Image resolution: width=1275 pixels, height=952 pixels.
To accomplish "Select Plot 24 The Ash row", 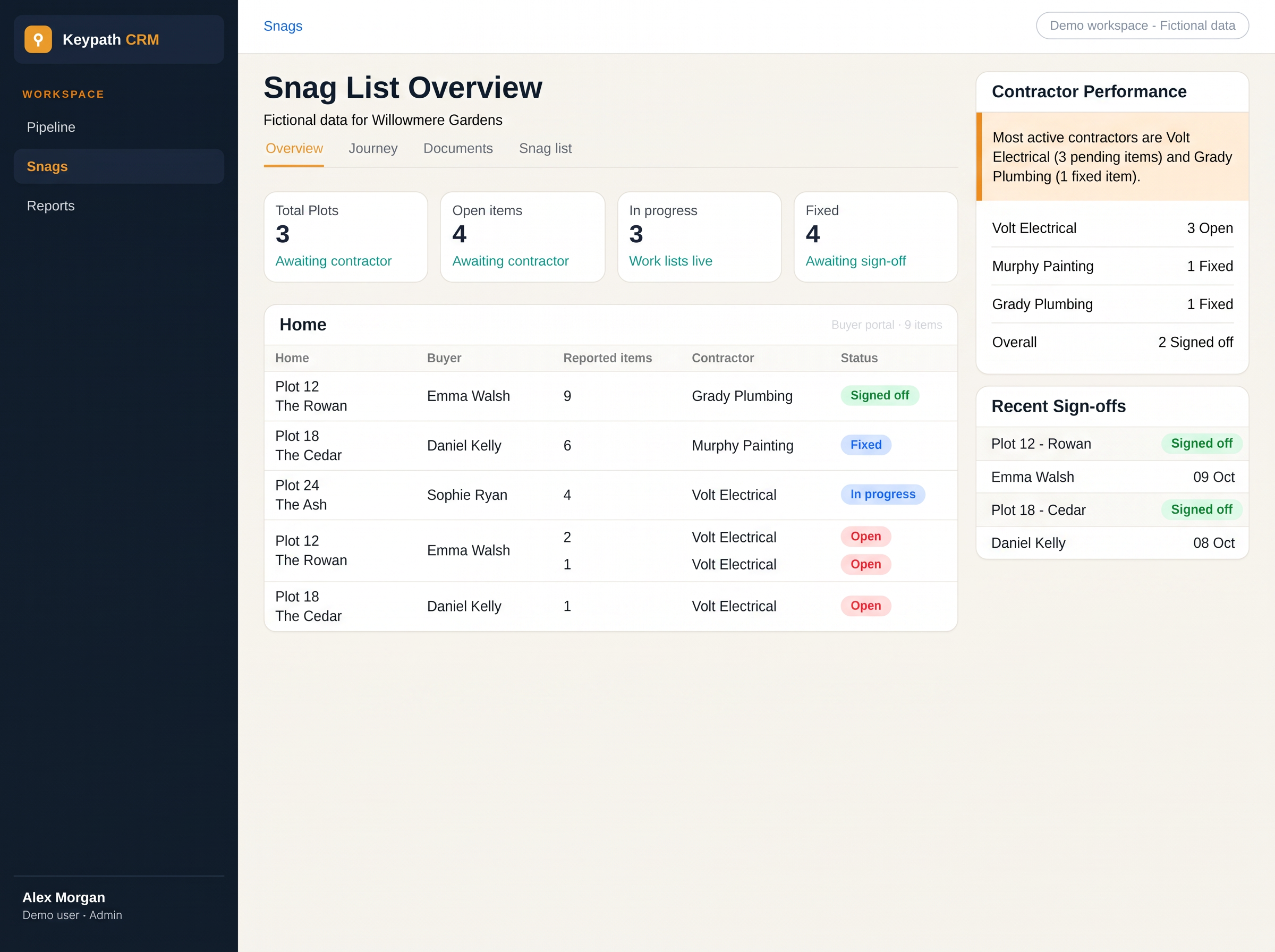I will [x=611, y=495].
